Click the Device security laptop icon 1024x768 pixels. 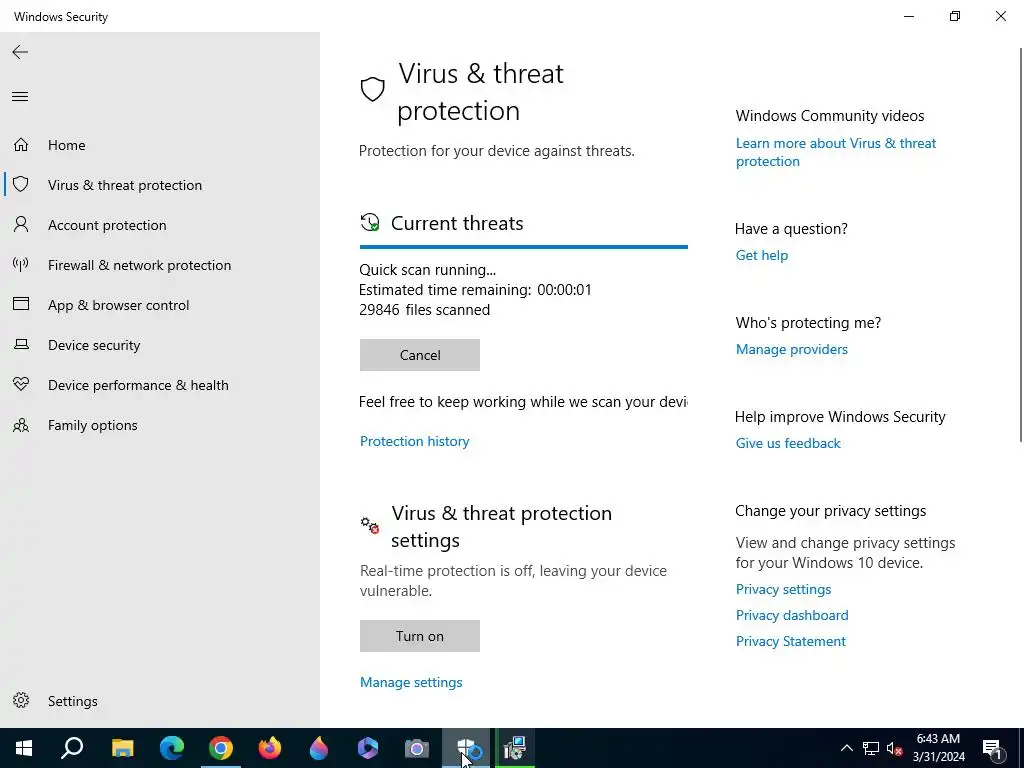click(21, 344)
